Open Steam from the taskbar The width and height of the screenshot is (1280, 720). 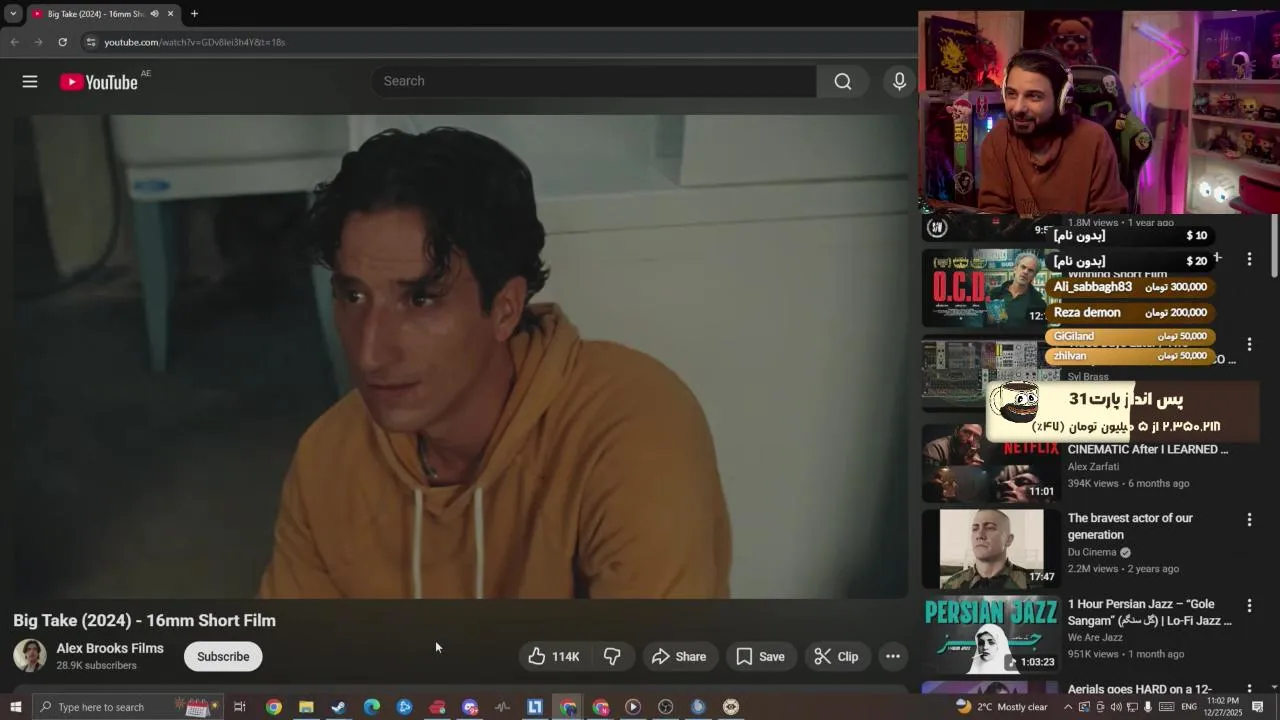[x=339, y=707]
